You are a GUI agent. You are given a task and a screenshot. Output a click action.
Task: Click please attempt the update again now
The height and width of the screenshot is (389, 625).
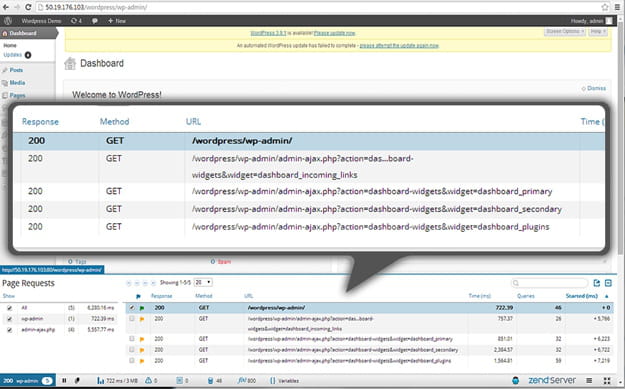(399, 45)
